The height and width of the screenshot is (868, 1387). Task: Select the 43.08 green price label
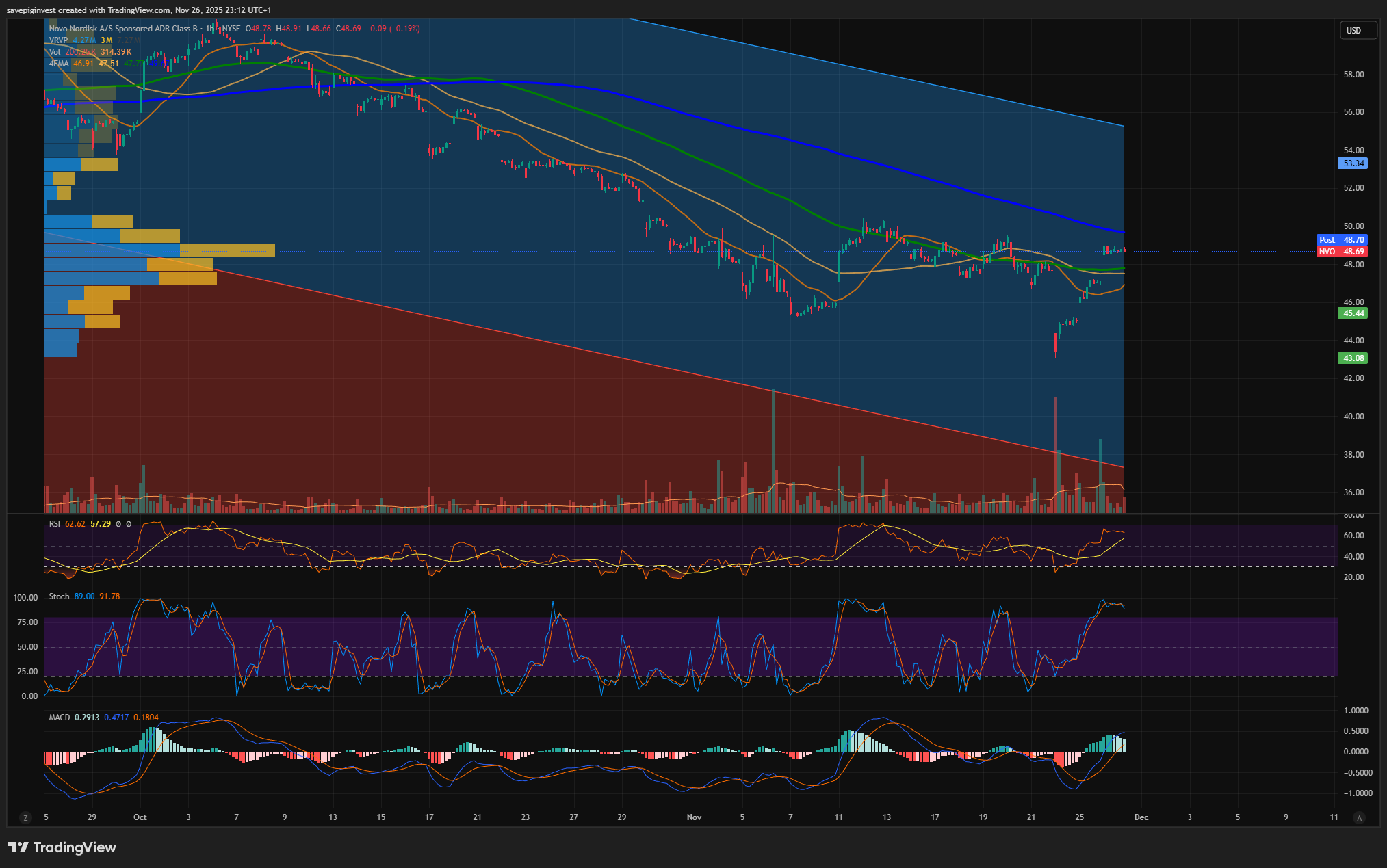click(x=1352, y=358)
